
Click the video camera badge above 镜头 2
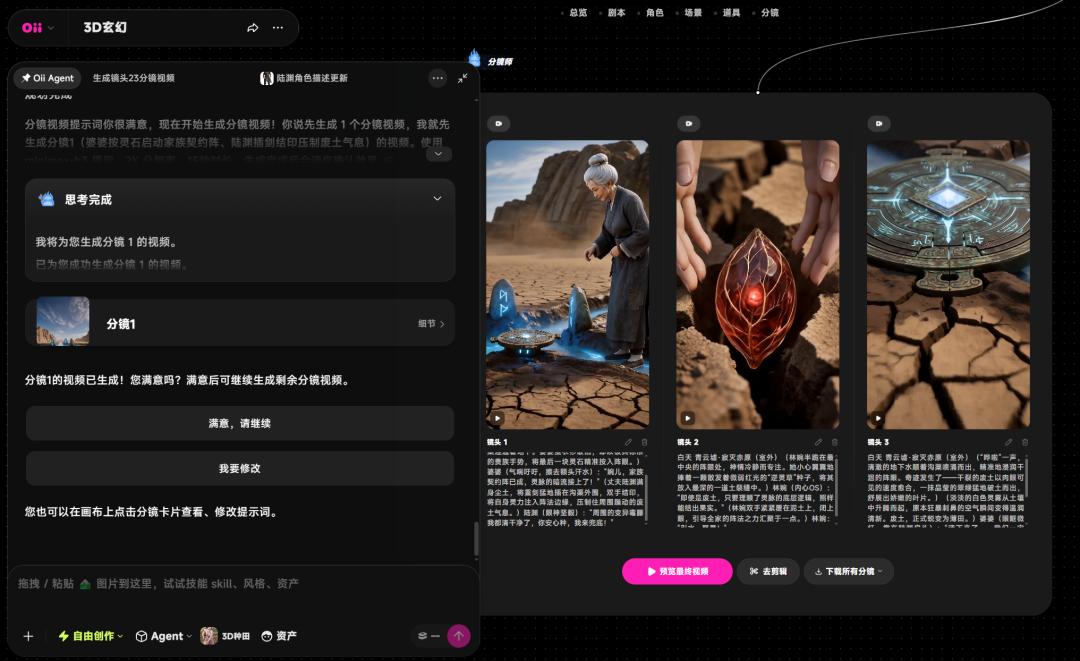(x=689, y=123)
